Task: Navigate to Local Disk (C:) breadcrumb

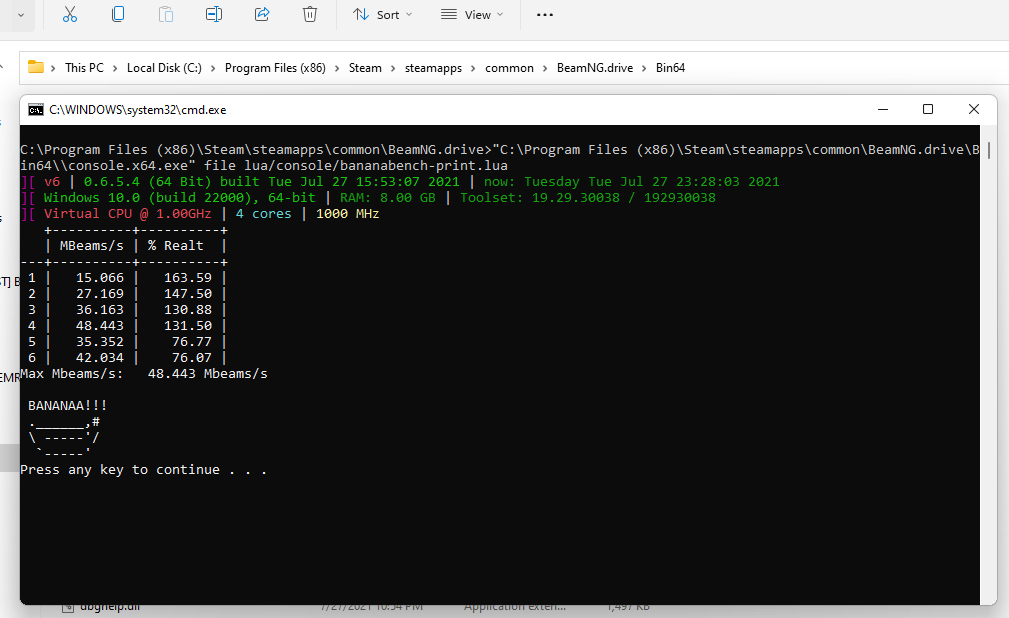Action: pyautogui.click(x=164, y=68)
